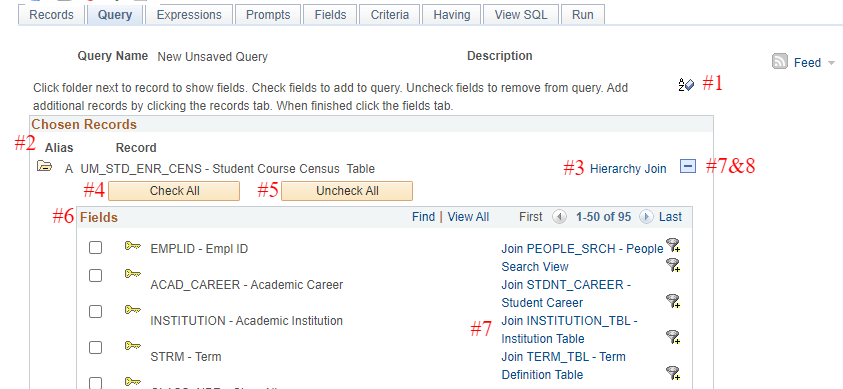Open the Feed dropdown arrow

pos(831,63)
